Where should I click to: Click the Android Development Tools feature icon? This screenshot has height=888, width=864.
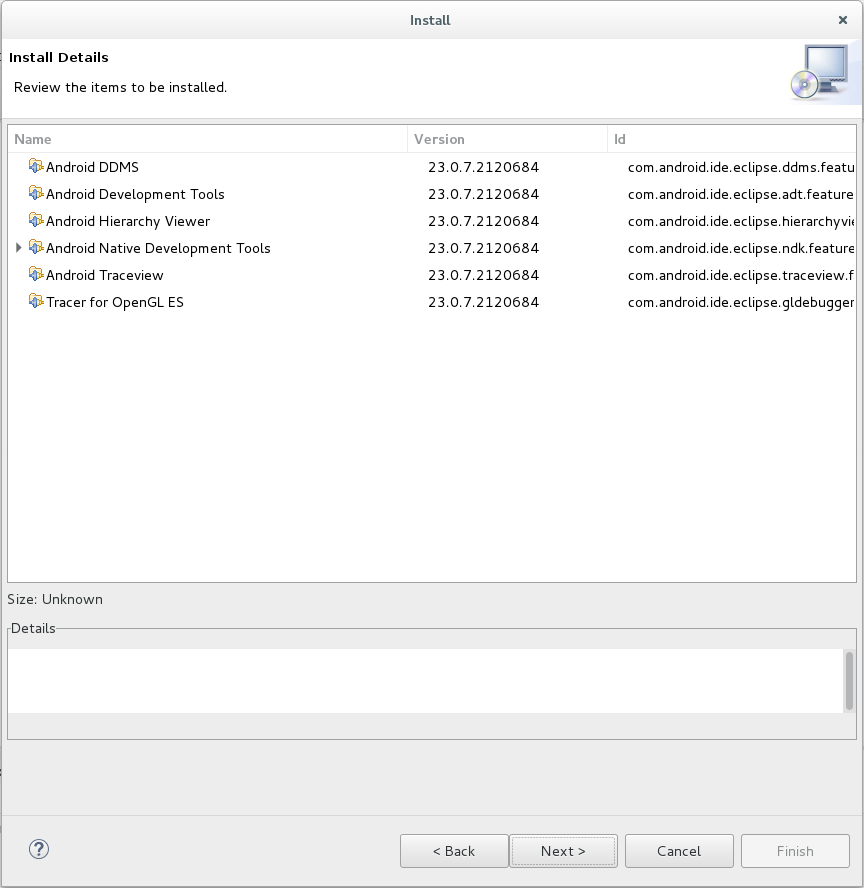[36, 194]
